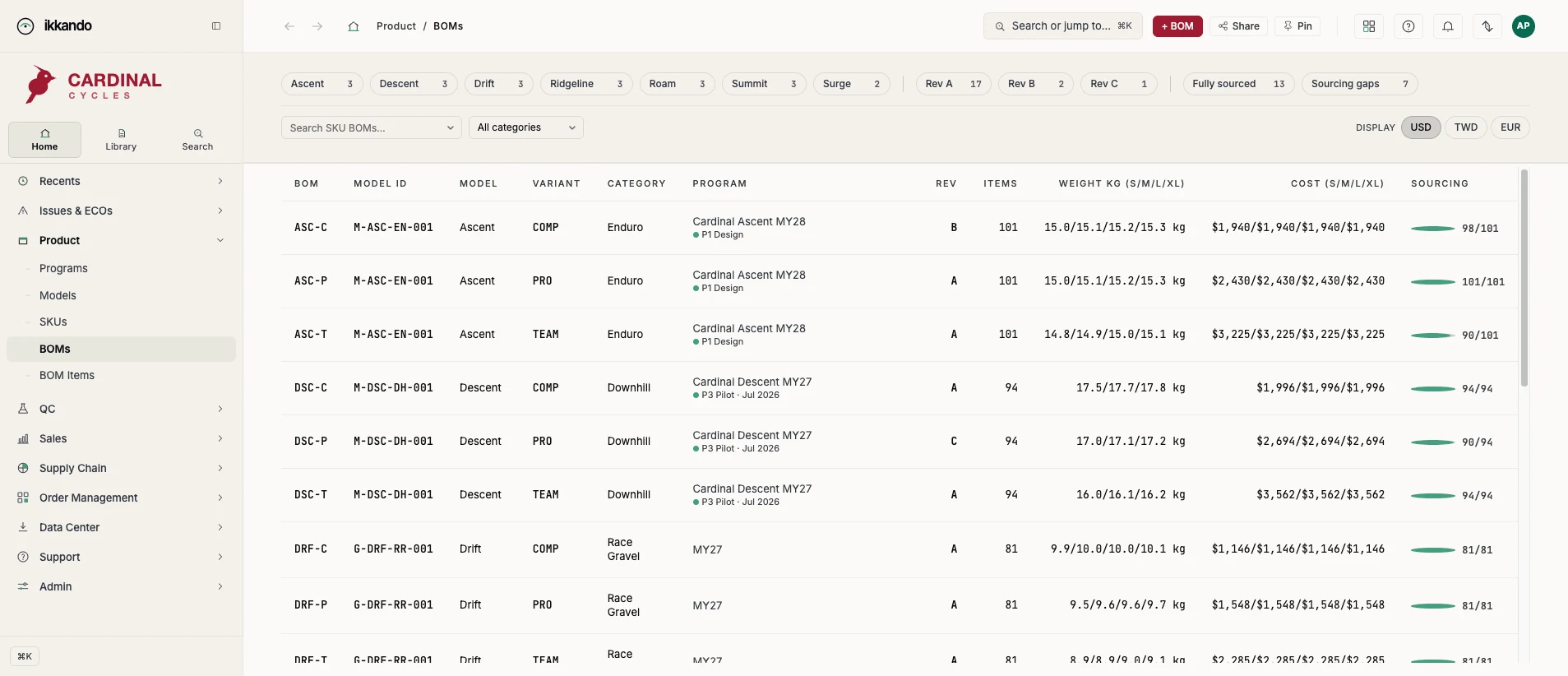The height and width of the screenshot is (676, 1568).
Task: Toggle the Descent model filter chip
Action: [414, 84]
